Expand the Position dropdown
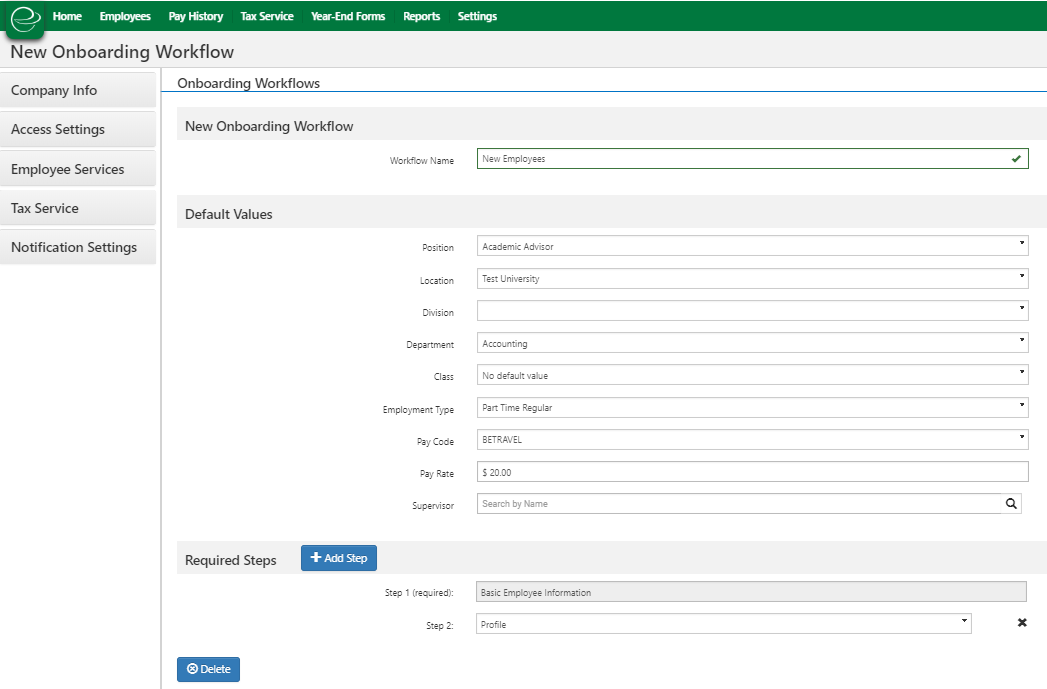 coord(753,246)
